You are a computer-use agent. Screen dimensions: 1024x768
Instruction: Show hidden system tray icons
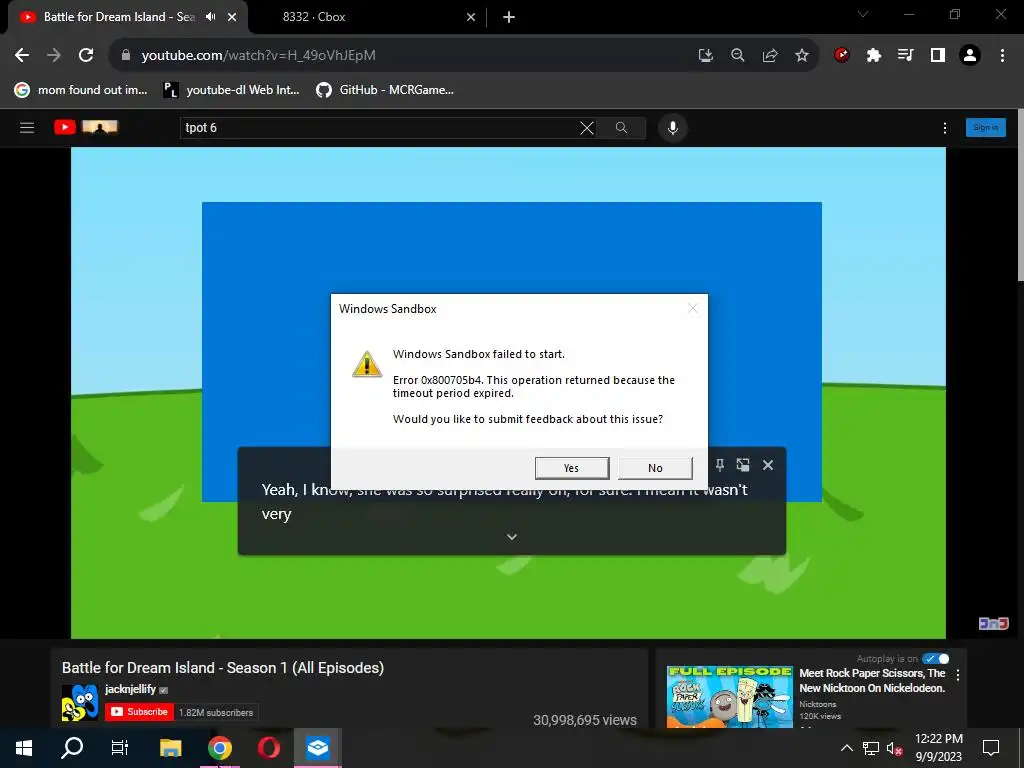846,748
